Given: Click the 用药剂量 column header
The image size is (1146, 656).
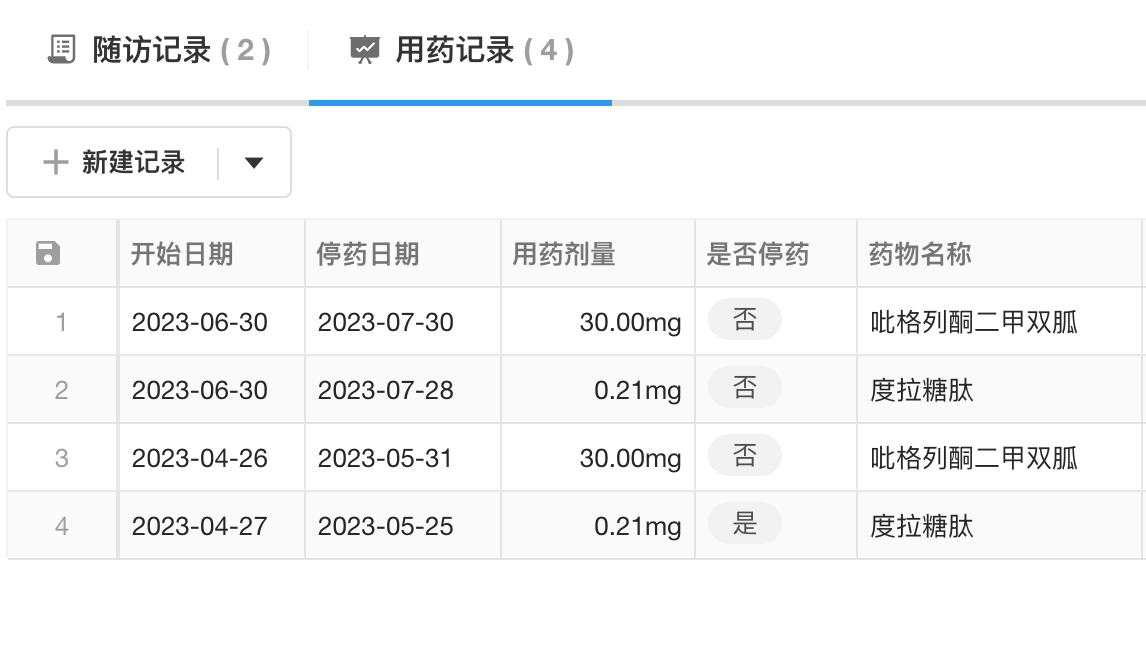Looking at the screenshot, I should (564, 254).
